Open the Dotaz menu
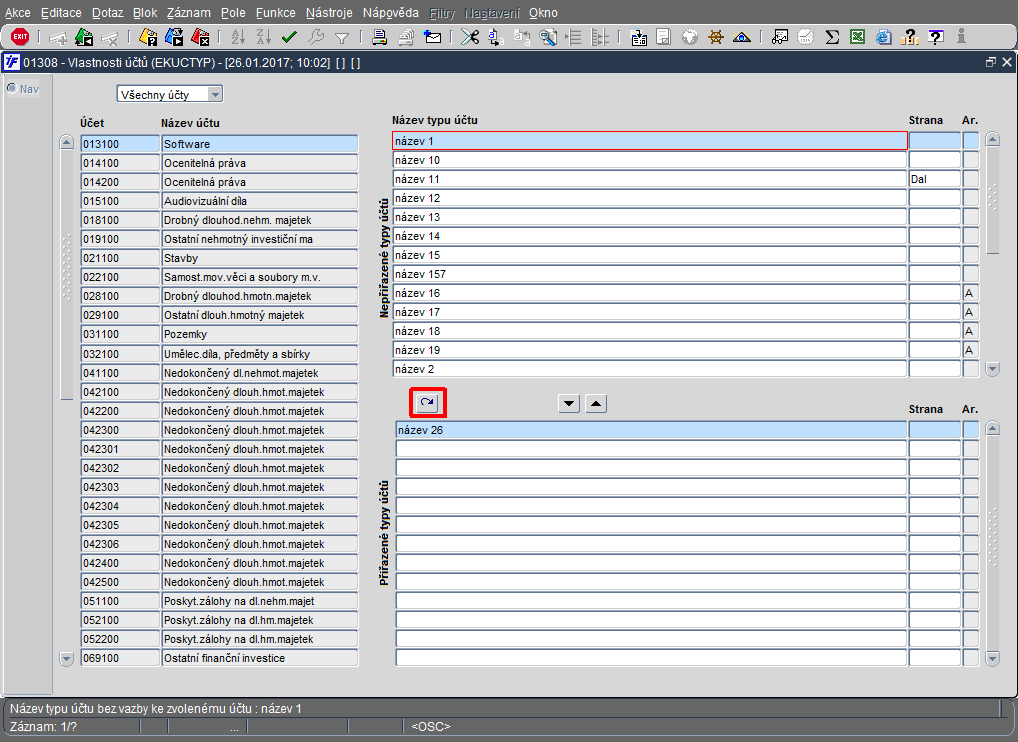The width and height of the screenshot is (1018, 742). tap(107, 13)
